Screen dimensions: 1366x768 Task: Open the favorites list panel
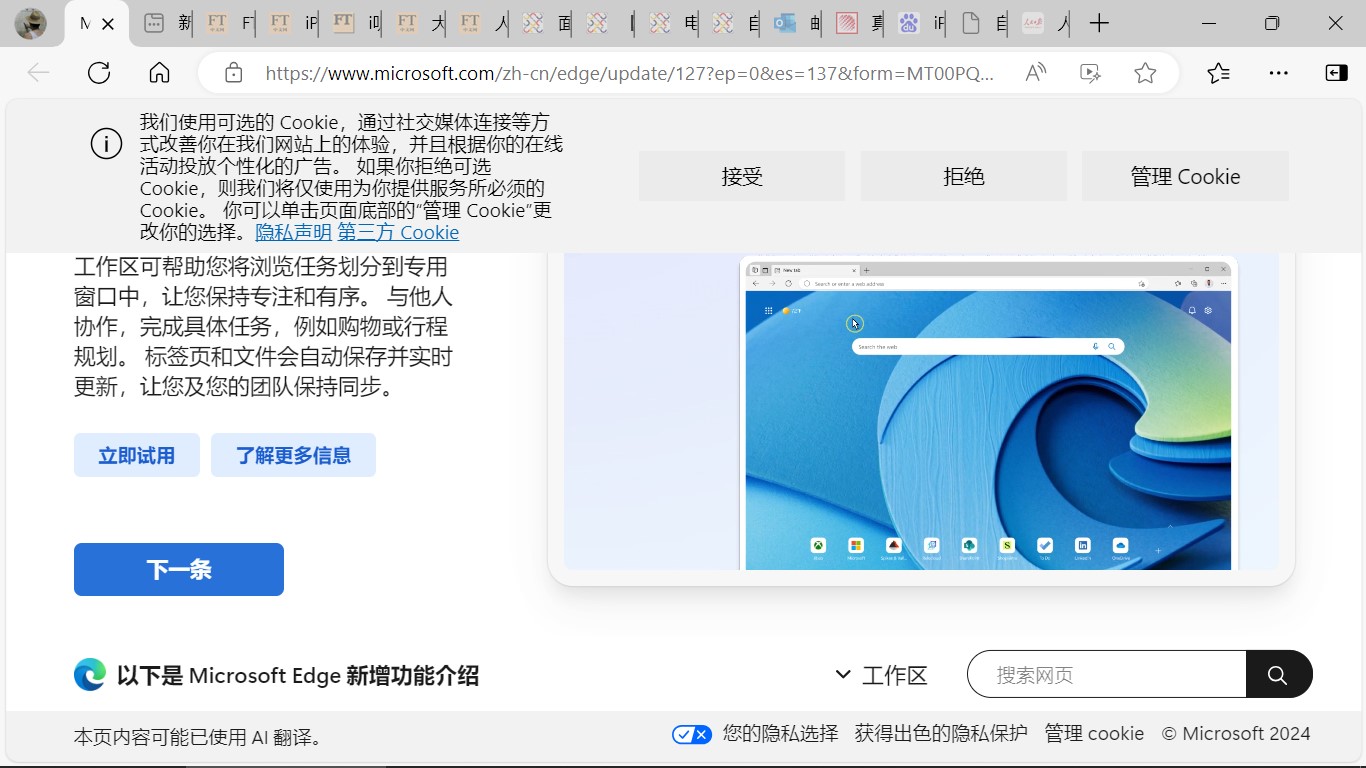1218,73
